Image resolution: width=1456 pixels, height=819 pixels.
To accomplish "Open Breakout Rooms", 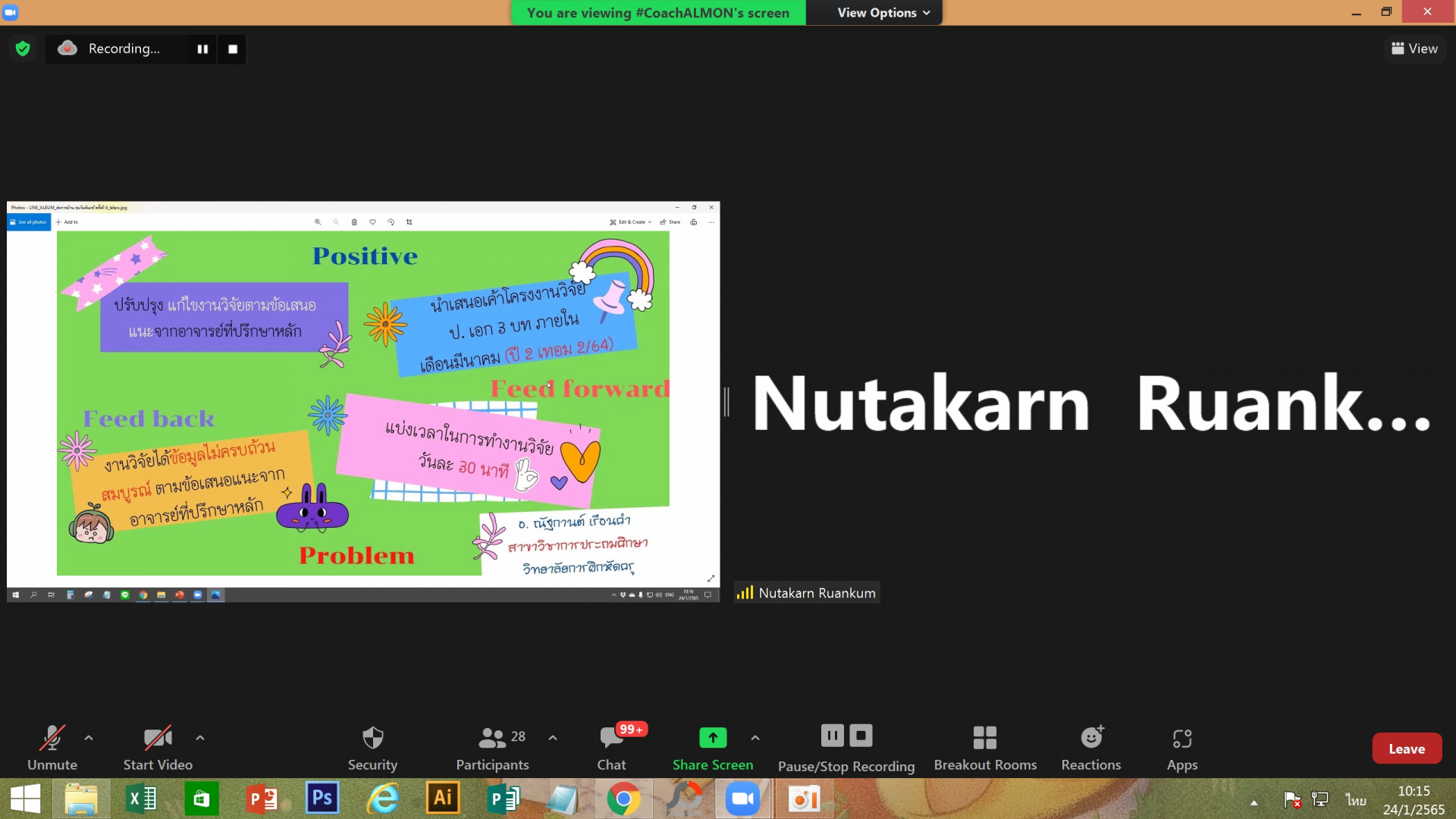I will tap(984, 738).
